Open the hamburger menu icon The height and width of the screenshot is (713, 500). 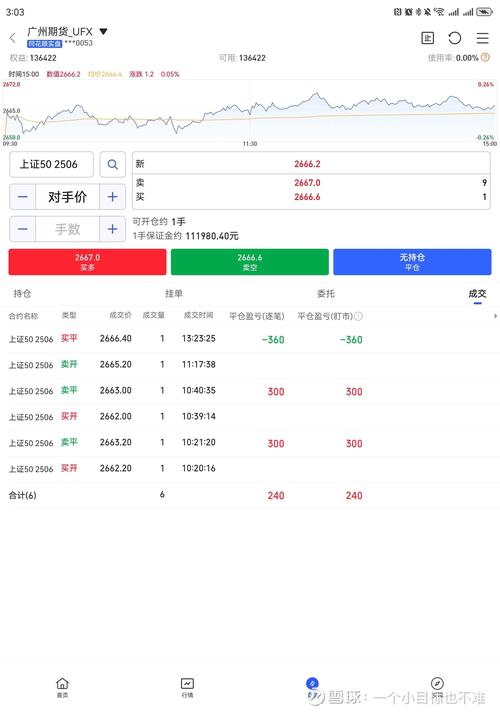click(482, 38)
